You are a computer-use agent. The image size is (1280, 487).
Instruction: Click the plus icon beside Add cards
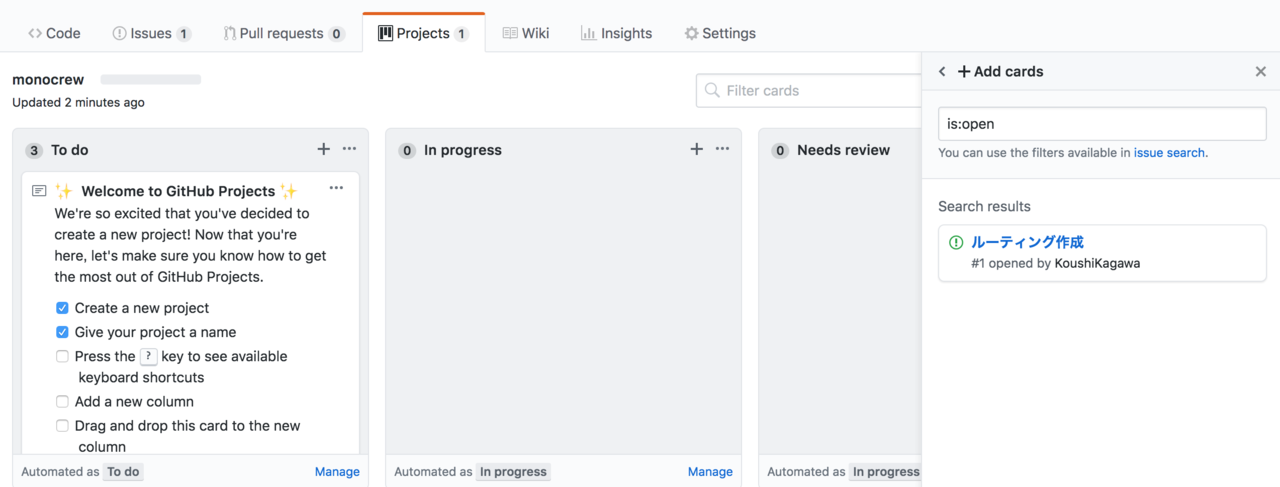964,72
